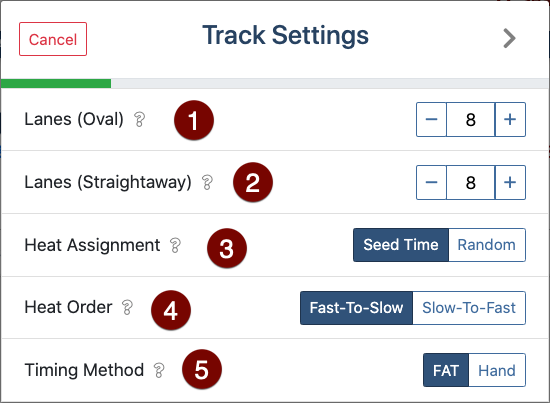The image size is (550, 403).
Task: Show the Heat Assignment help tooltip
Action: [175, 245]
